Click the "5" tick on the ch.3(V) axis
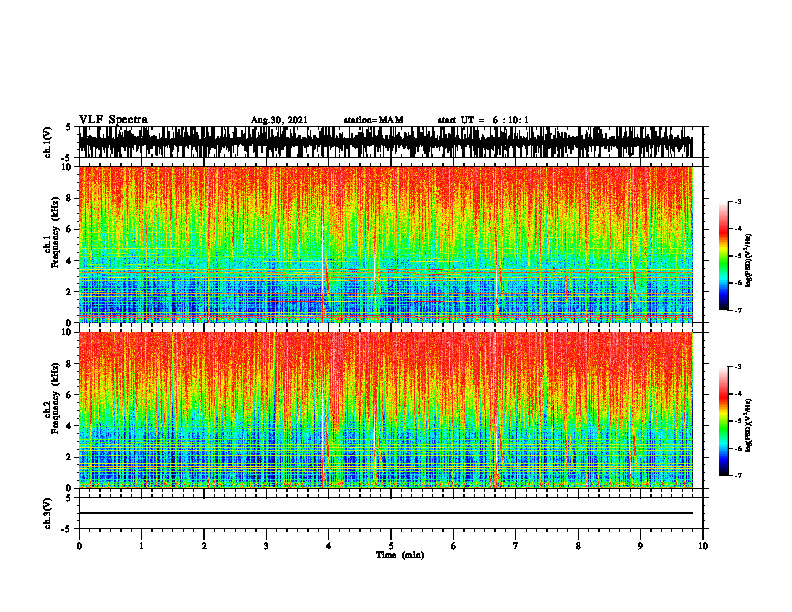 point(68,498)
